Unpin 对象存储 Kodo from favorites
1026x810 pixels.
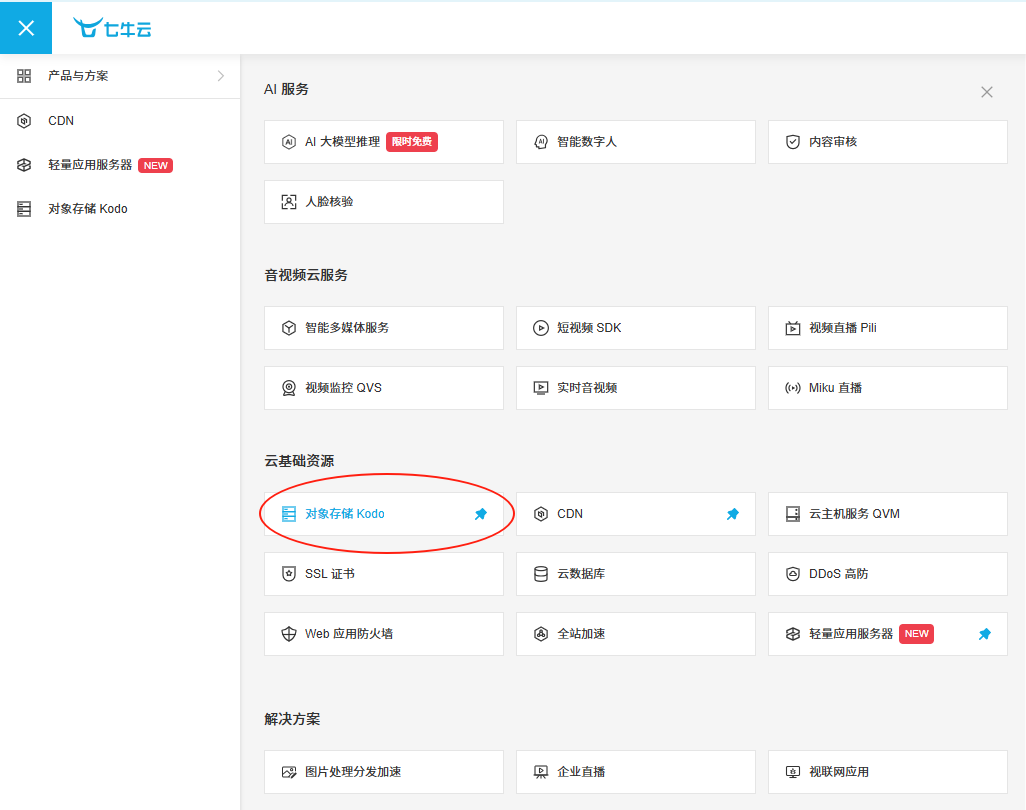pyautogui.click(x=481, y=513)
